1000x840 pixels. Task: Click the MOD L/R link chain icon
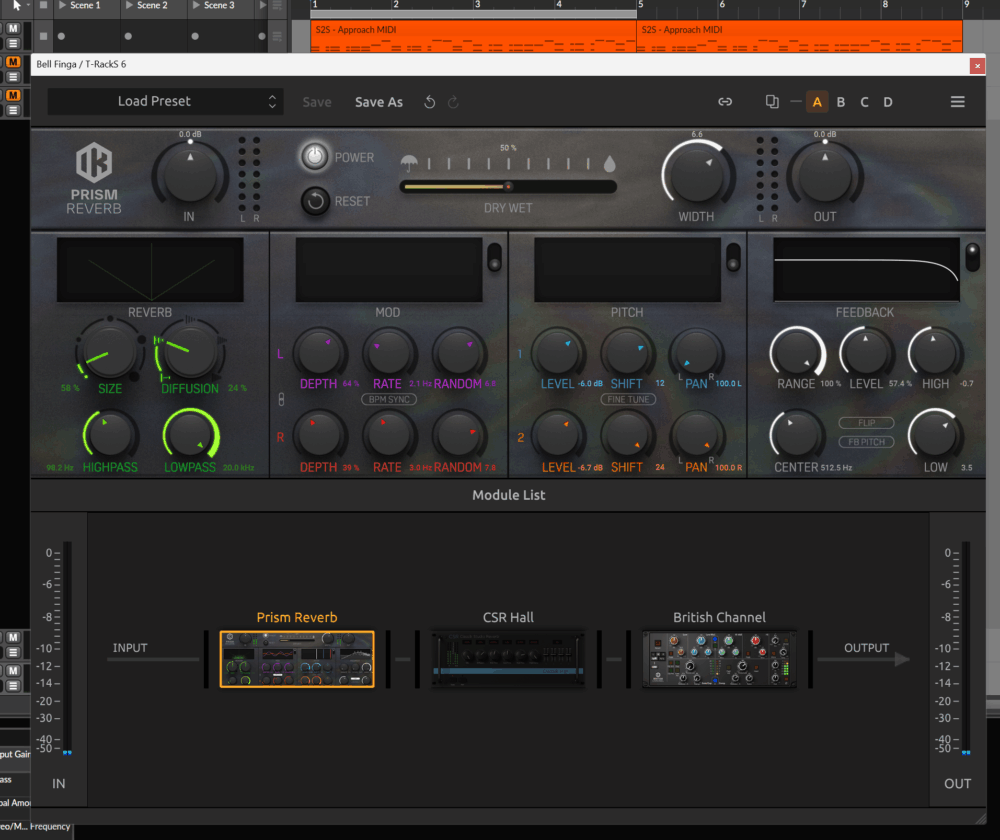pyautogui.click(x=281, y=399)
